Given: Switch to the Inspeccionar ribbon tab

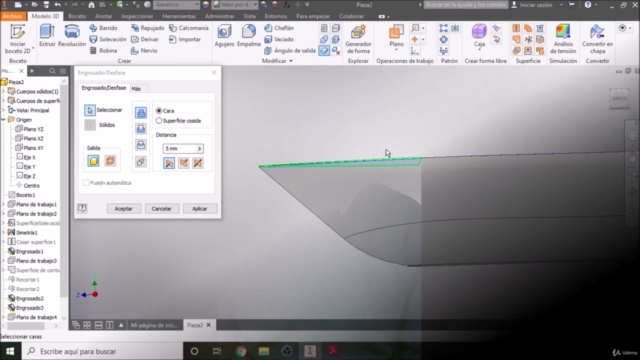Looking at the screenshot, I should (x=137, y=16).
